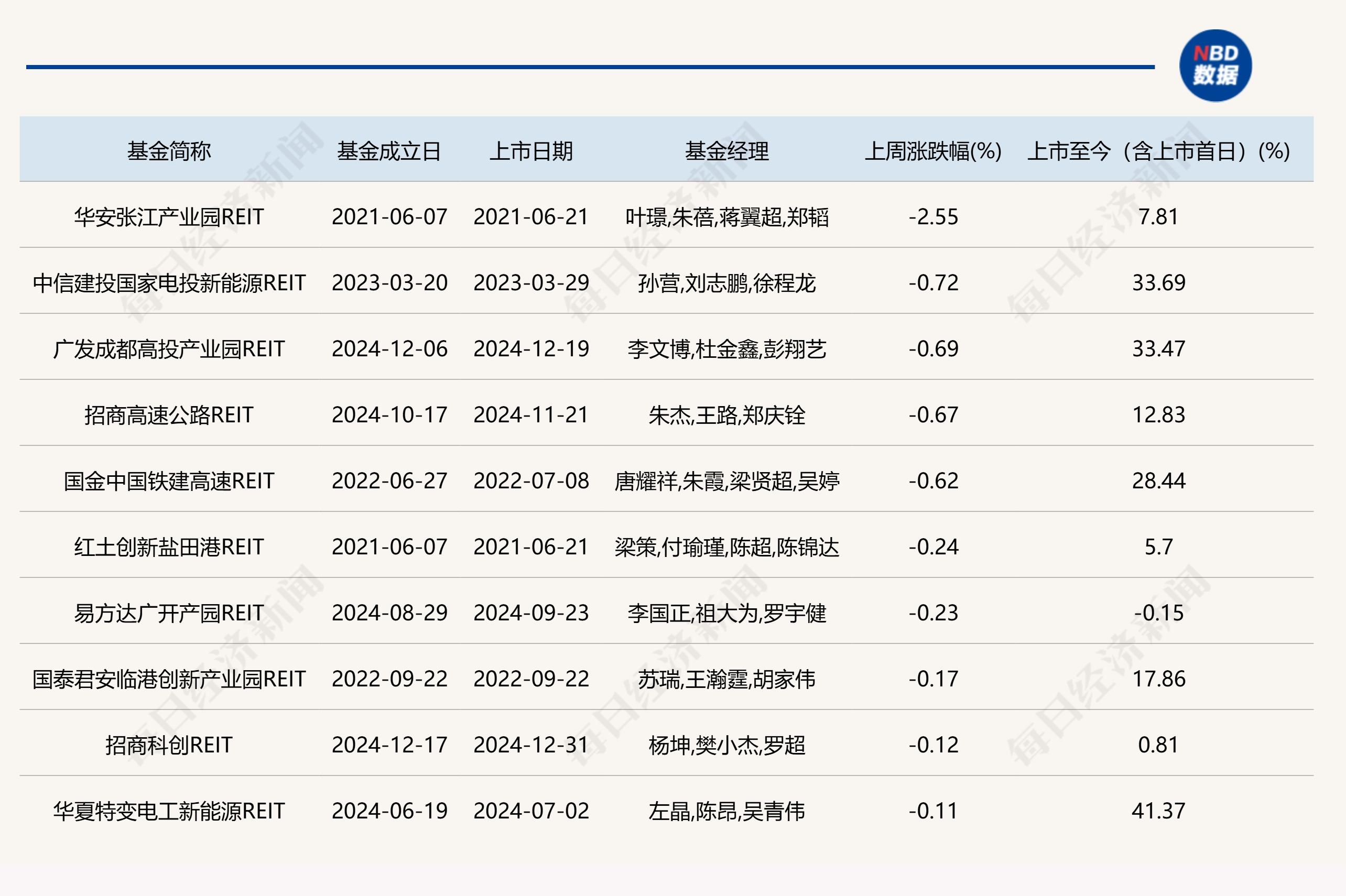Select the 基金经理 column header
The image size is (1346, 896).
pos(726,151)
